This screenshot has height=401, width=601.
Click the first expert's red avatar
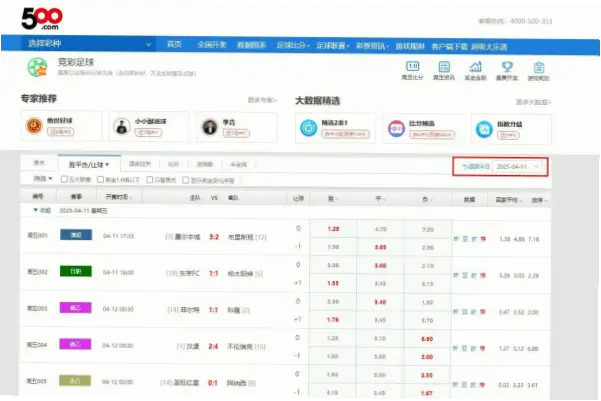34,126
